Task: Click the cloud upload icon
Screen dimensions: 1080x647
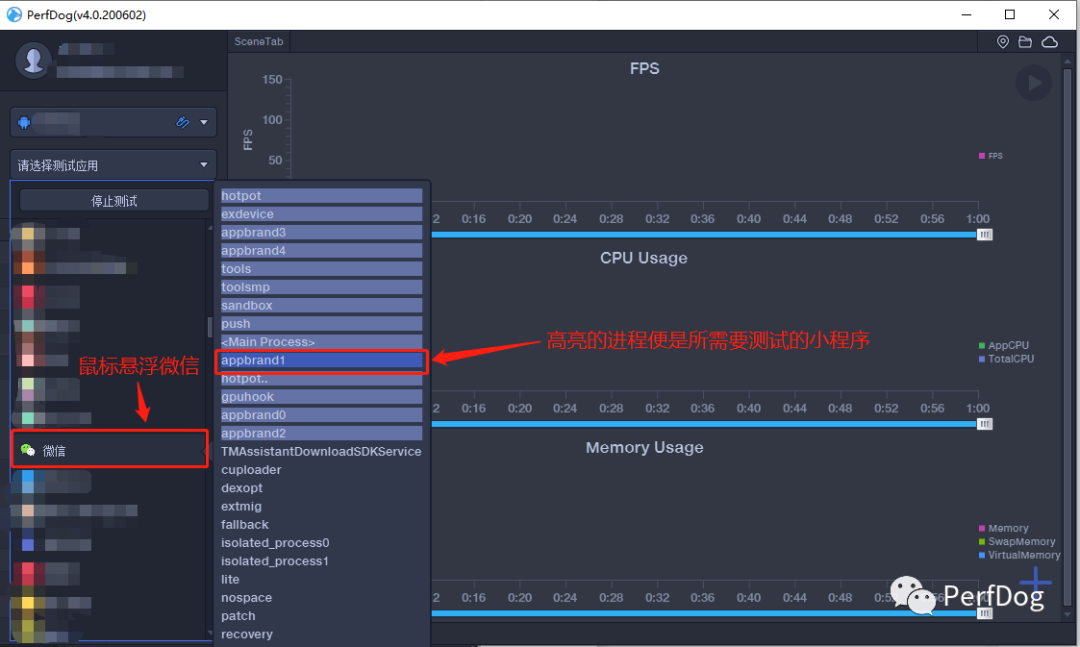Action: (x=1049, y=42)
